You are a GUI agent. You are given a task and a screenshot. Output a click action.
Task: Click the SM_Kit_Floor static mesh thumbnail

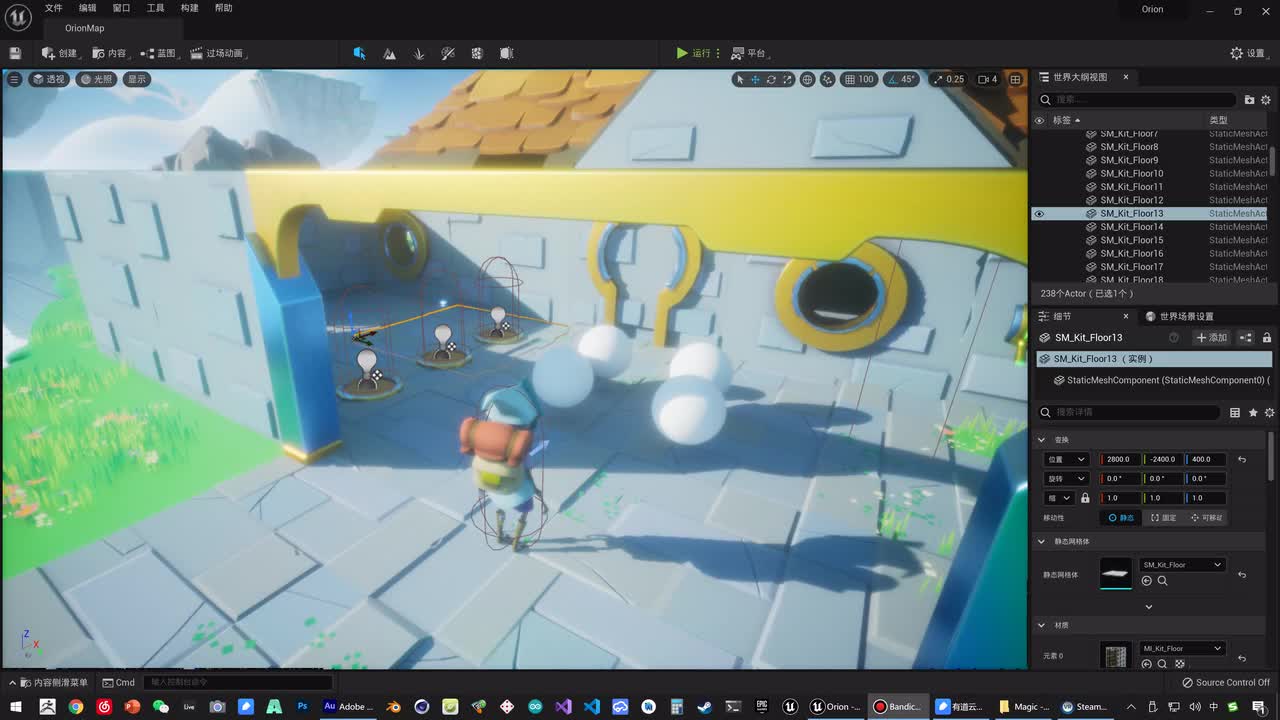(1116, 573)
